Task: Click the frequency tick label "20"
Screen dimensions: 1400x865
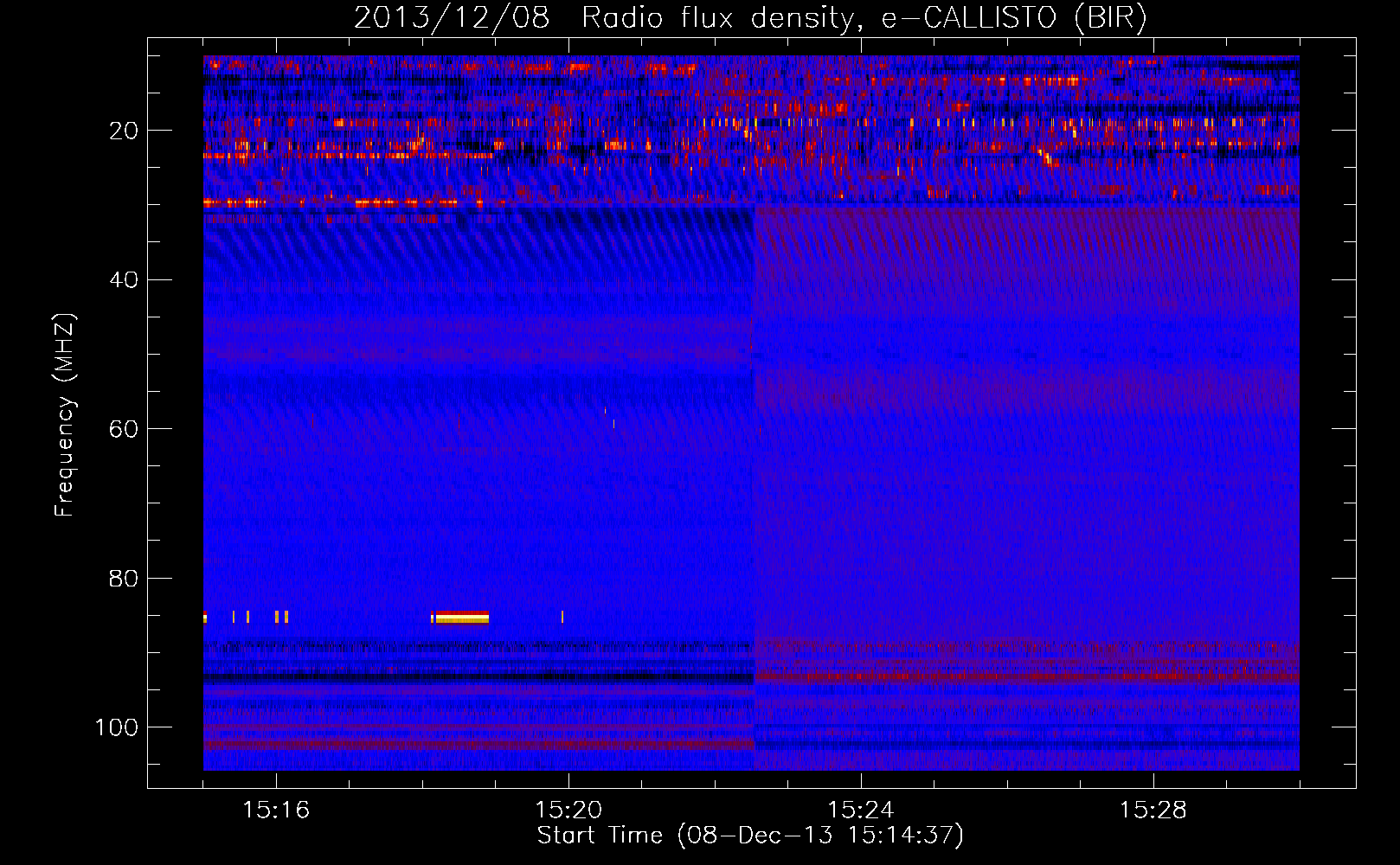Action: (x=125, y=131)
